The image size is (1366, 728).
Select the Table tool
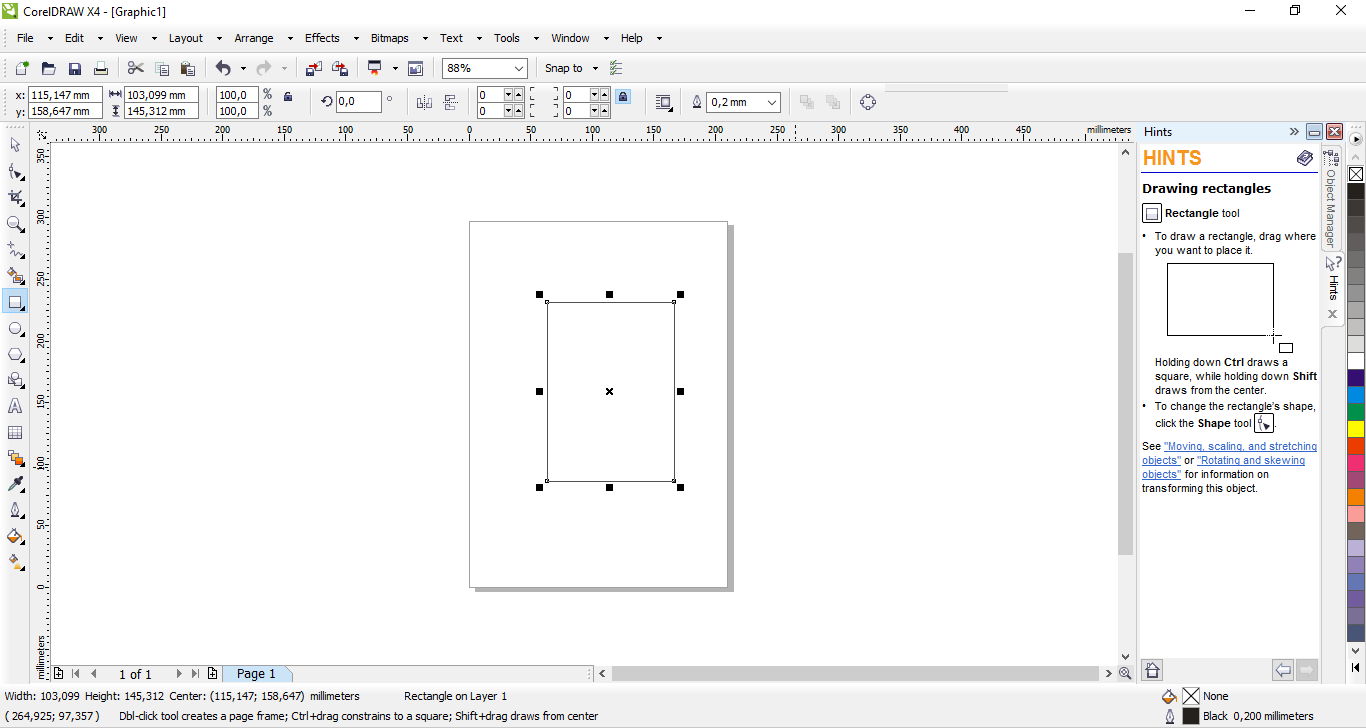(x=15, y=433)
